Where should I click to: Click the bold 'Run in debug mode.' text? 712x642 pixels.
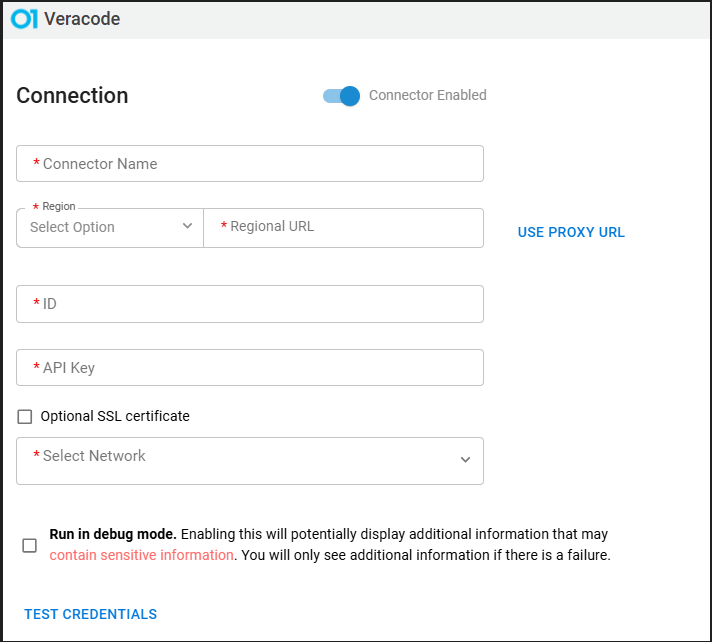coord(113,534)
